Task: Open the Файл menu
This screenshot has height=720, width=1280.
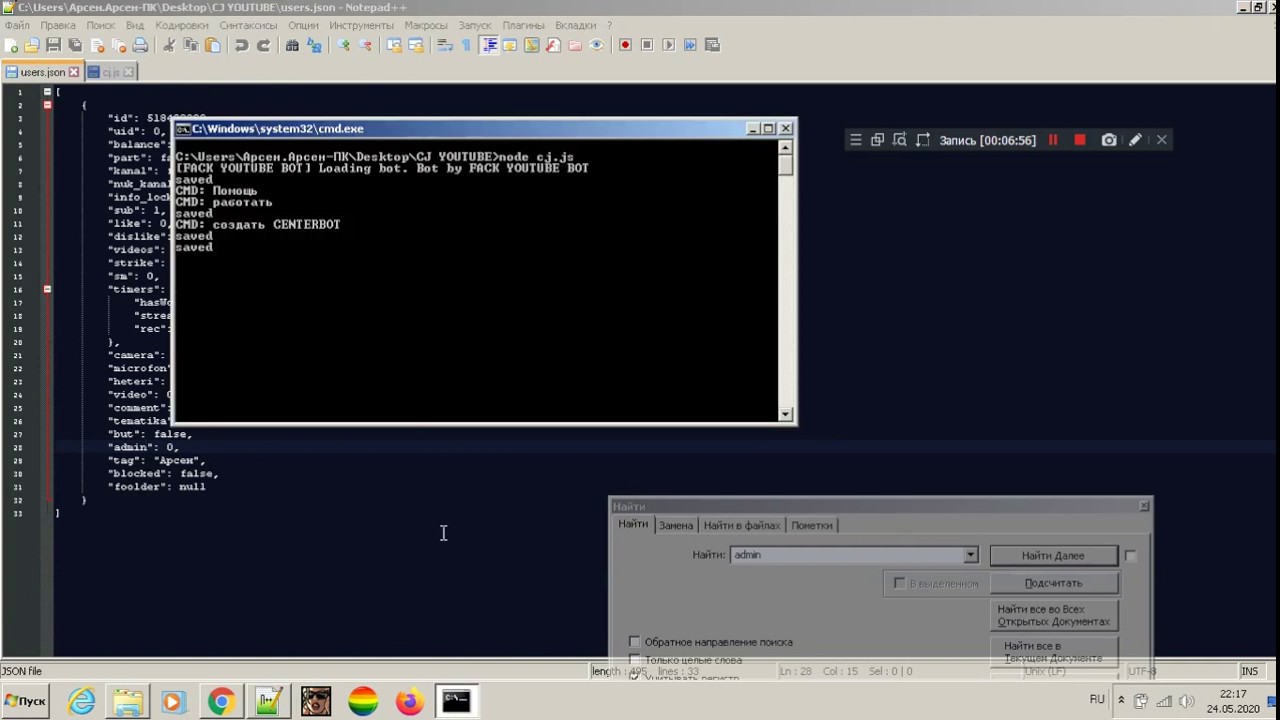Action: [17, 25]
